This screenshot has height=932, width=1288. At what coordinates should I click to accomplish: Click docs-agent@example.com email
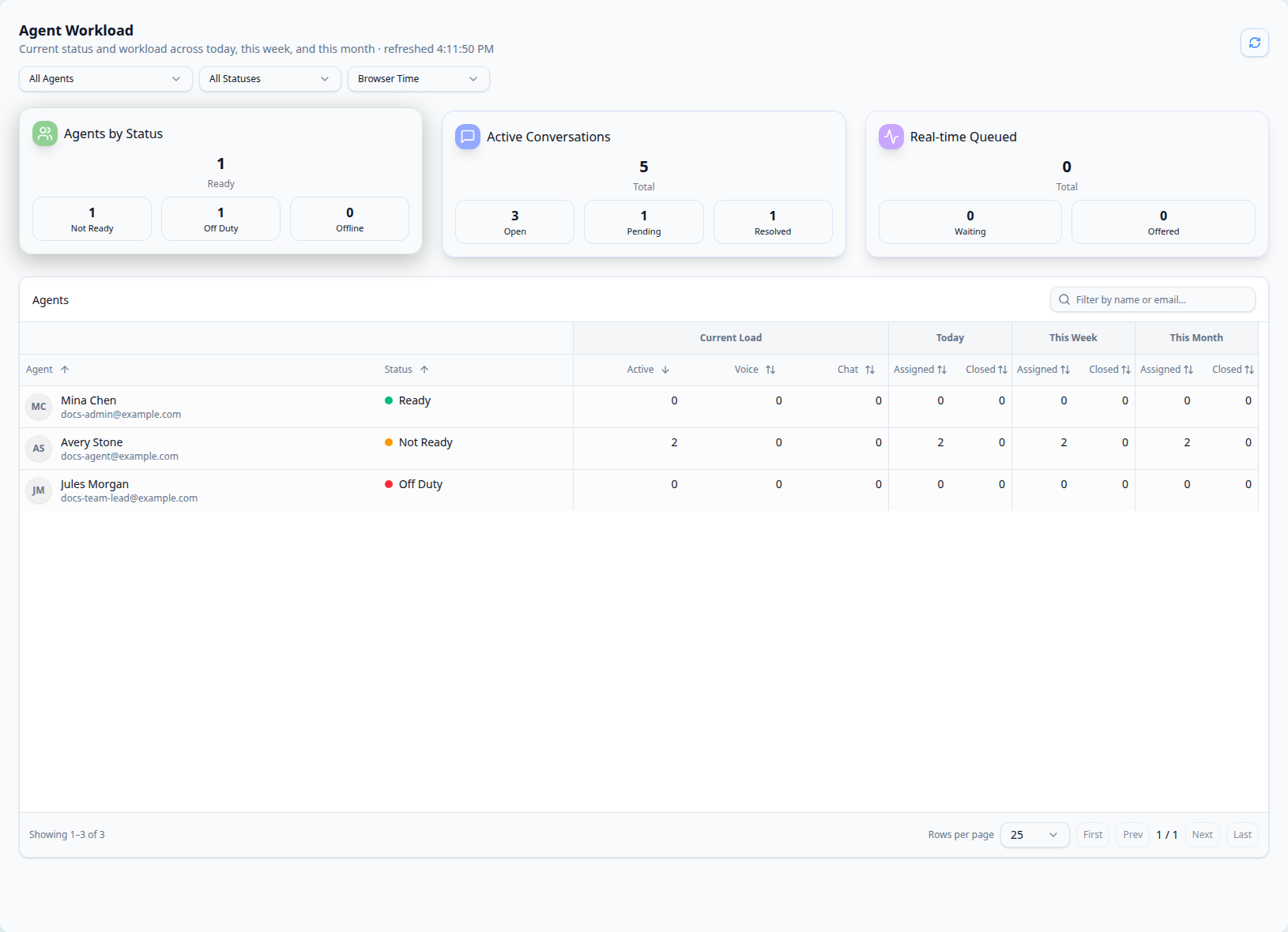[x=119, y=457]
